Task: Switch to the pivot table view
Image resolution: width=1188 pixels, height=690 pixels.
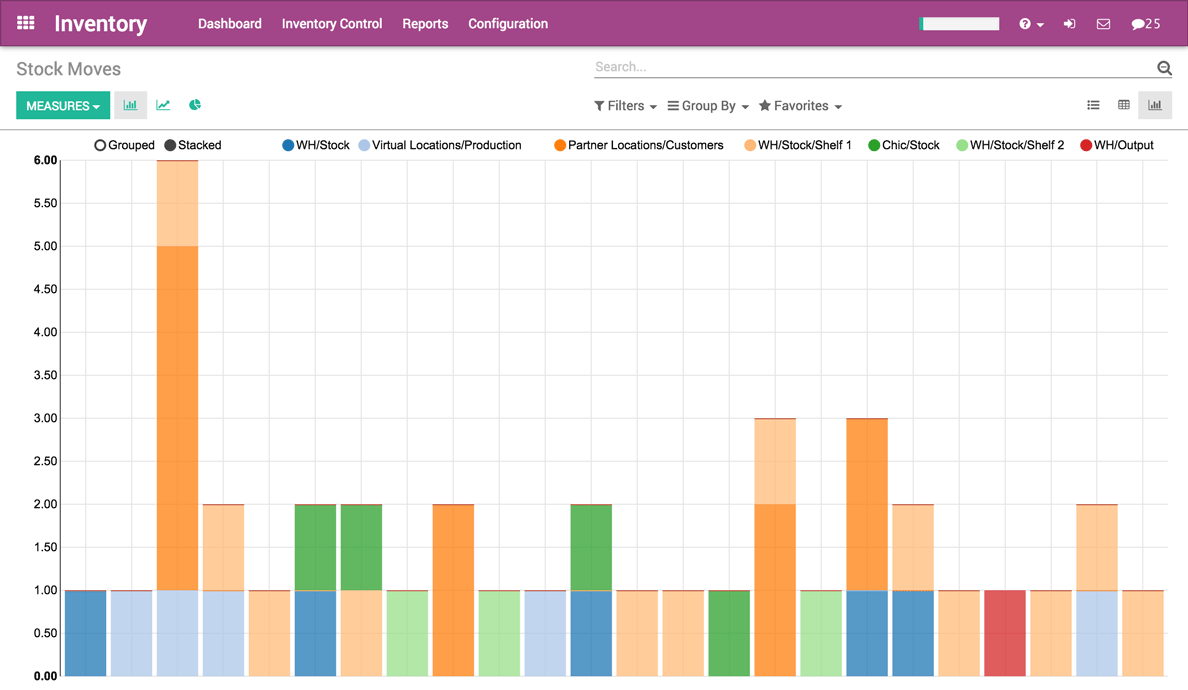Action: coord(1123,103)
